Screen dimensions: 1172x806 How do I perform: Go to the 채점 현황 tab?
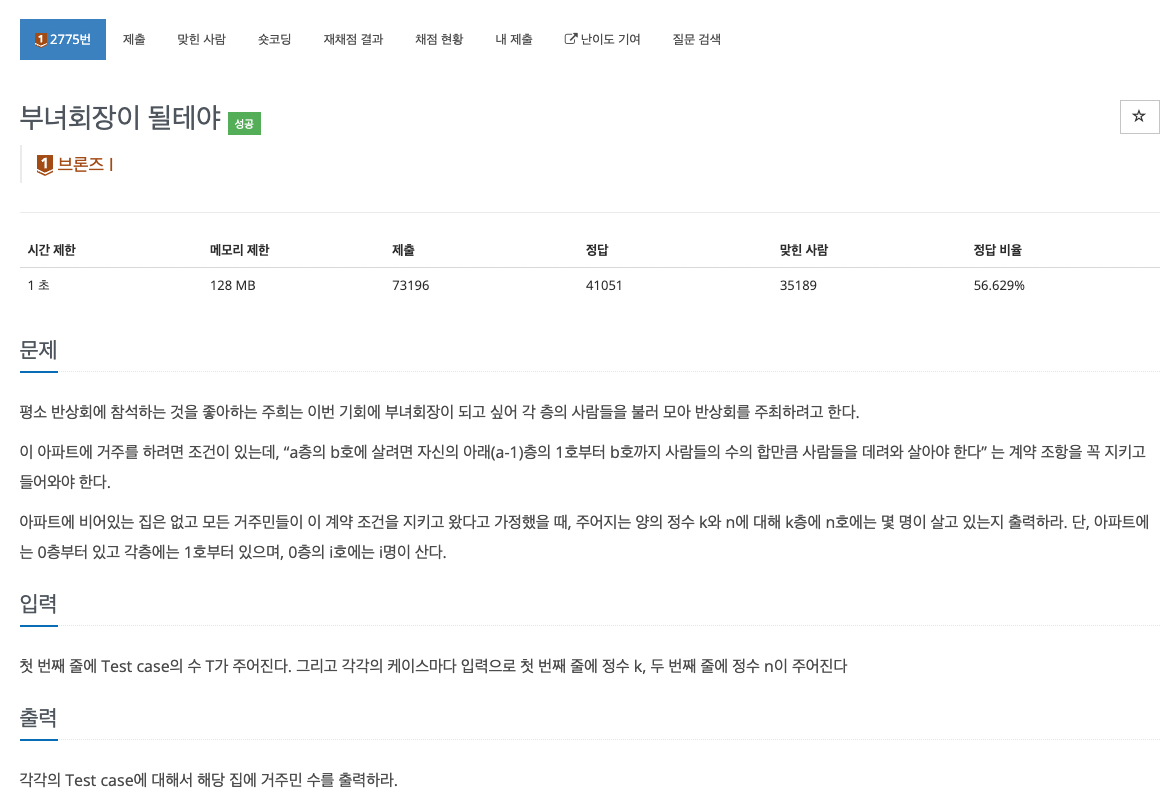439,40
